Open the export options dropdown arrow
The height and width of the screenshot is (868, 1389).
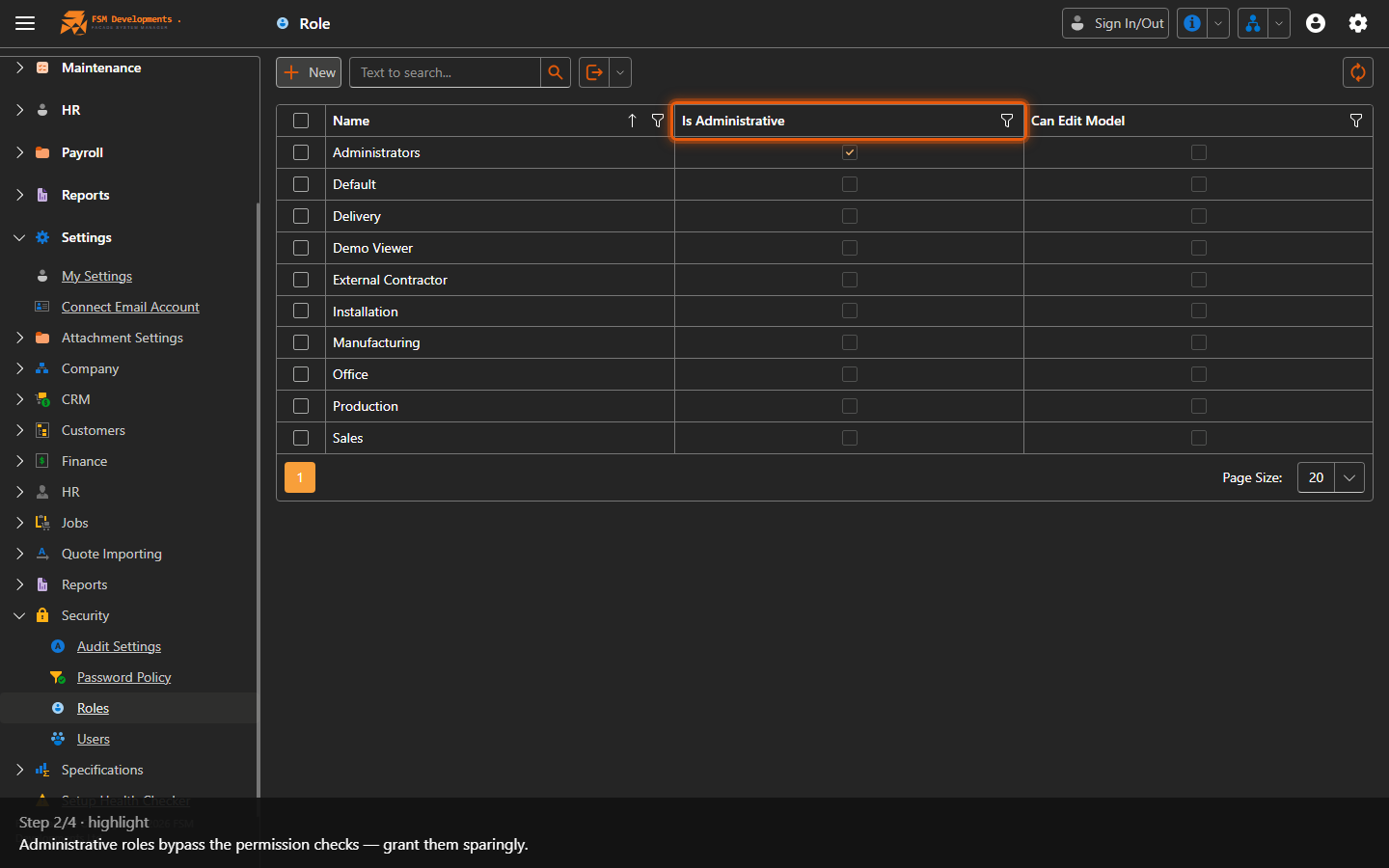pos(620,72)
